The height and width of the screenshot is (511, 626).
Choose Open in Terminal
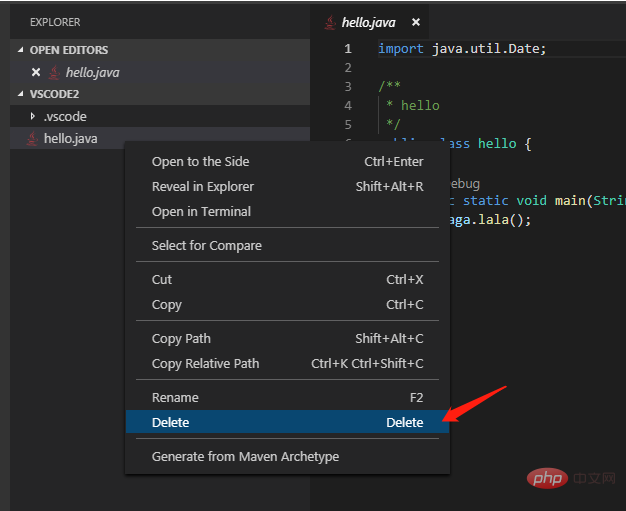(x=287, y=211)
